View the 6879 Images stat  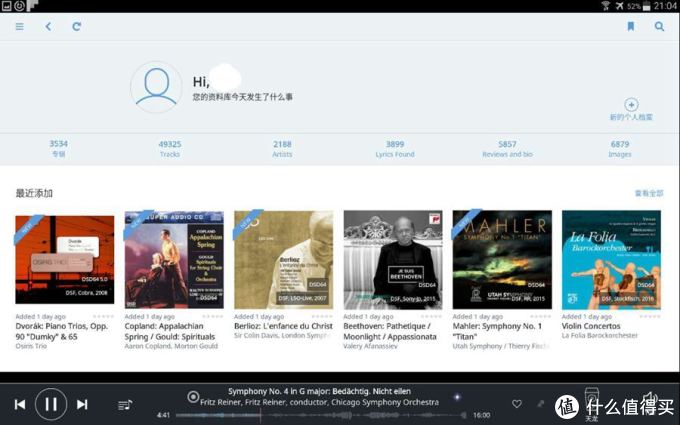click(x=620, y=148)
